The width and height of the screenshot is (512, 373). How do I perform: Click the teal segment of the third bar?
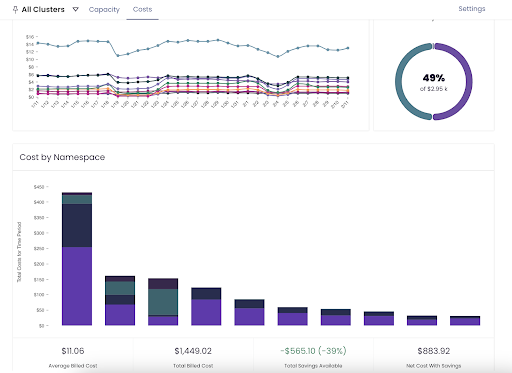pyautogui.click(x=163, y=302)
